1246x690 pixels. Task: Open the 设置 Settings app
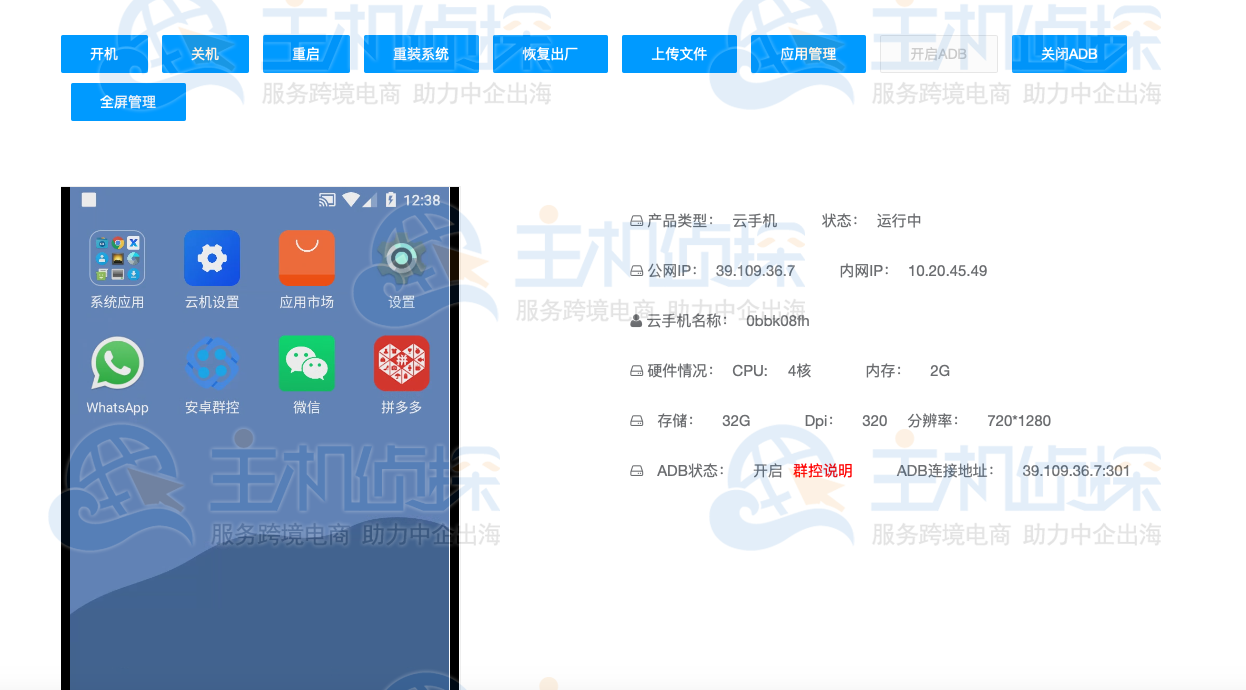coord(401,258)
